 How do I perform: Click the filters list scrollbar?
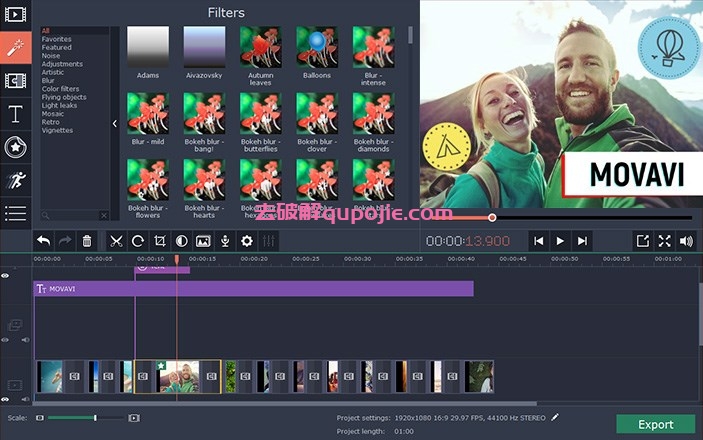point(410,35)
